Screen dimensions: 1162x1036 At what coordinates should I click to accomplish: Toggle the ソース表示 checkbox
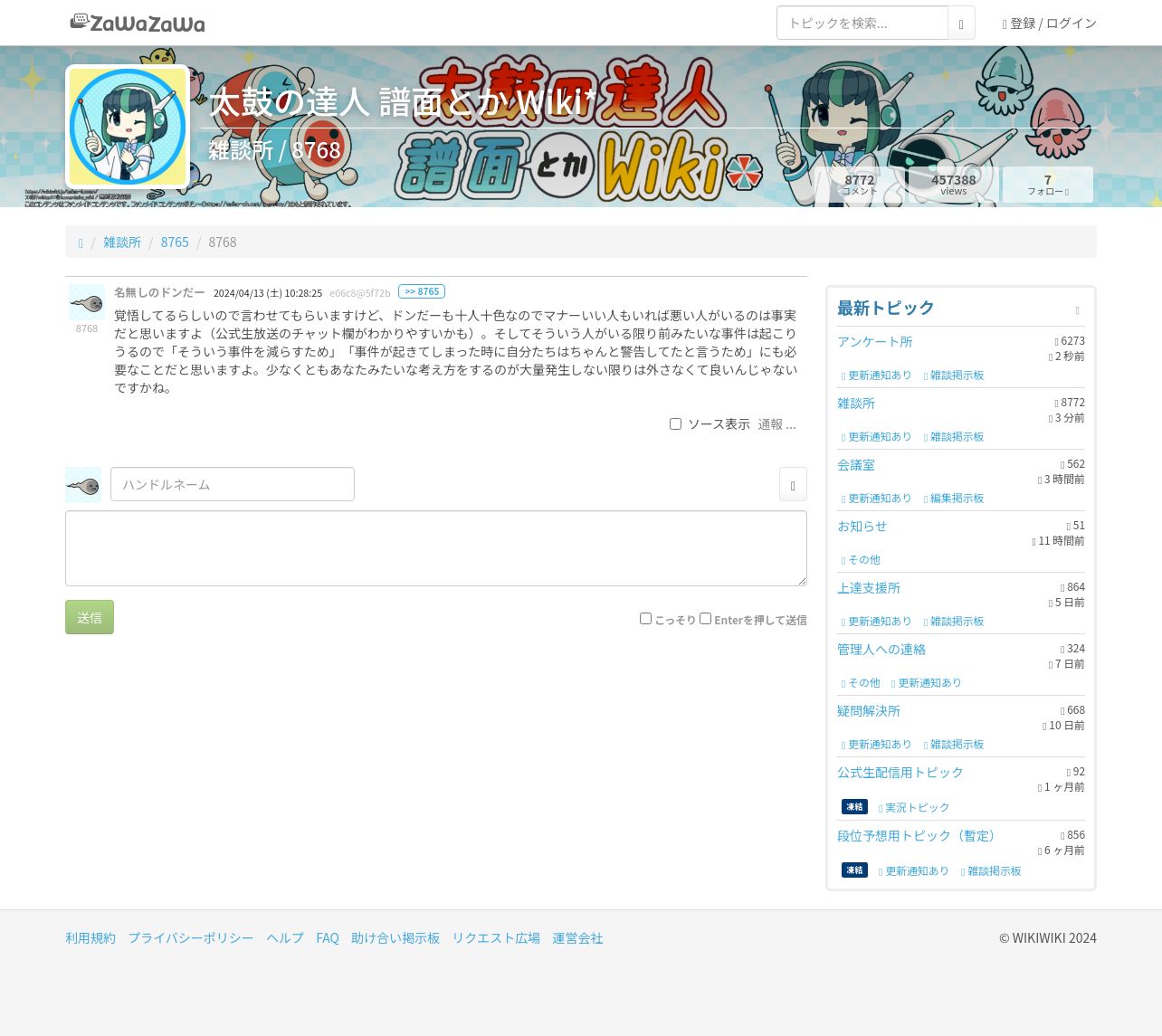point(675,423)
